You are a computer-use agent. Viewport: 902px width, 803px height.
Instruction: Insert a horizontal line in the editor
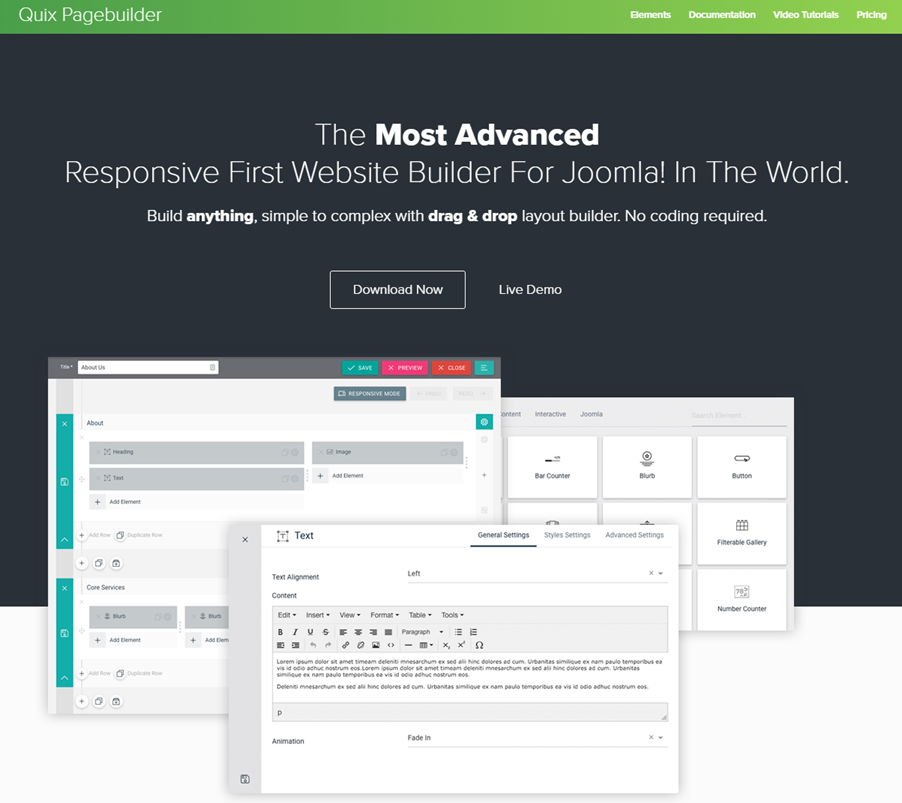pyautogui.click(x=408, y=645)
